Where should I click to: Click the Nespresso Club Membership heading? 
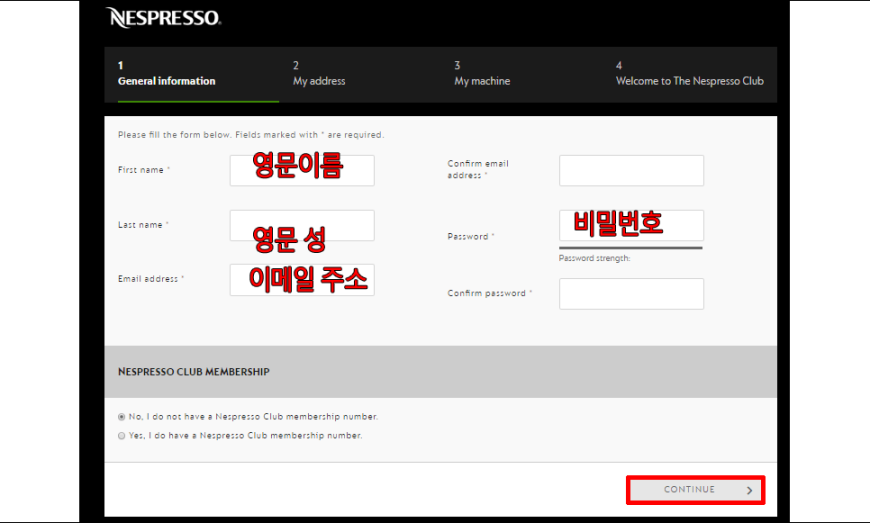194,372
